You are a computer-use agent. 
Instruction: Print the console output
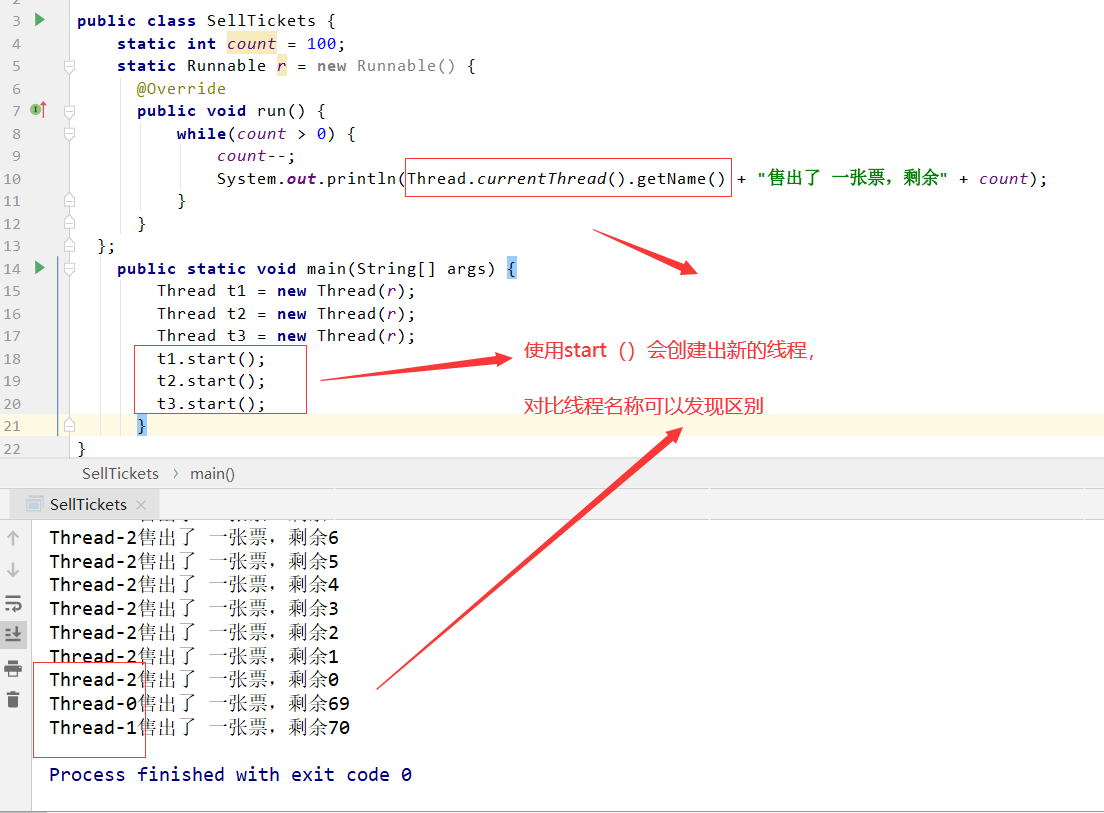coord(13,668)
